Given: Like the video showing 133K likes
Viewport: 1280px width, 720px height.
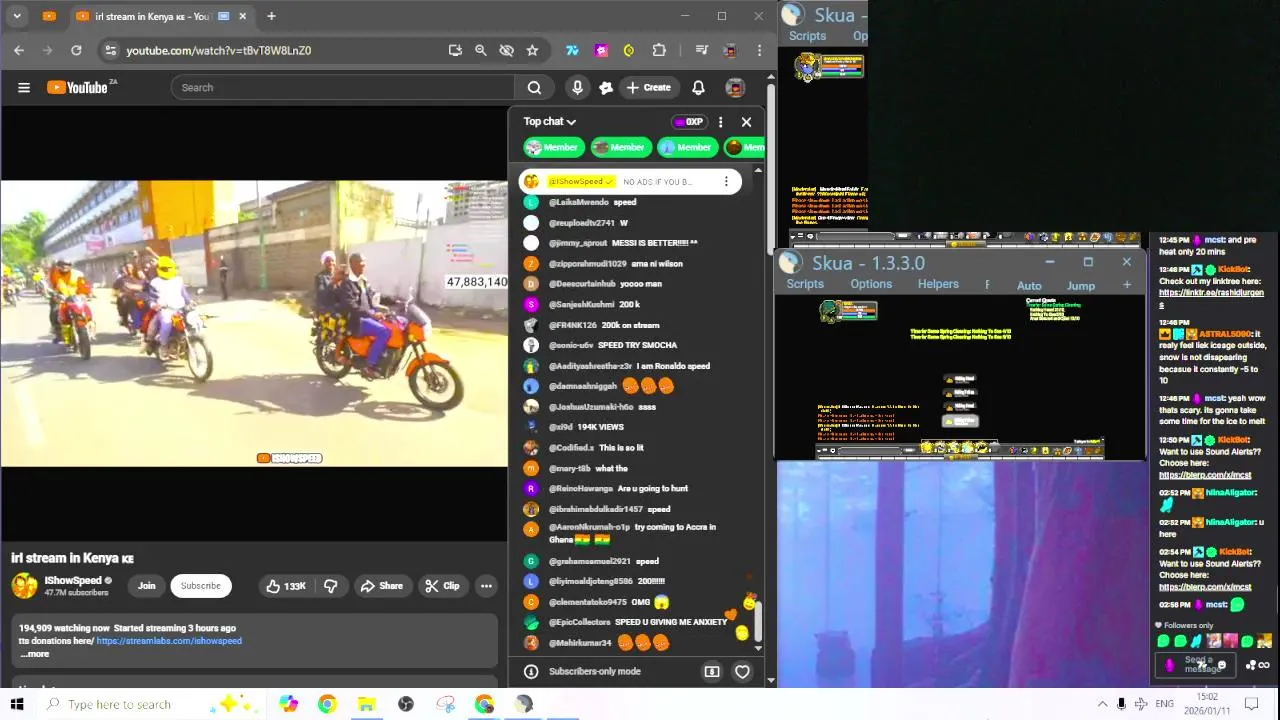Looking at the screenshot, I should click(x=285, y=586).
